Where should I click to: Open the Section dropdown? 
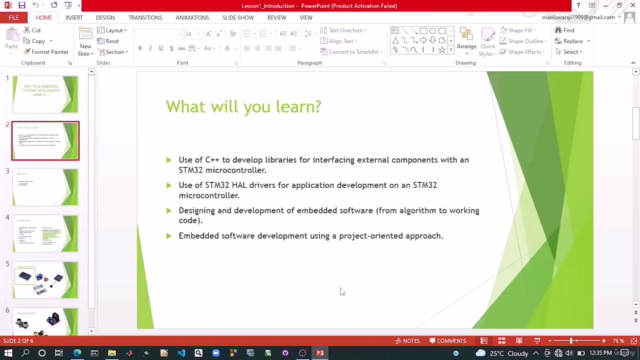click(113, 52)
